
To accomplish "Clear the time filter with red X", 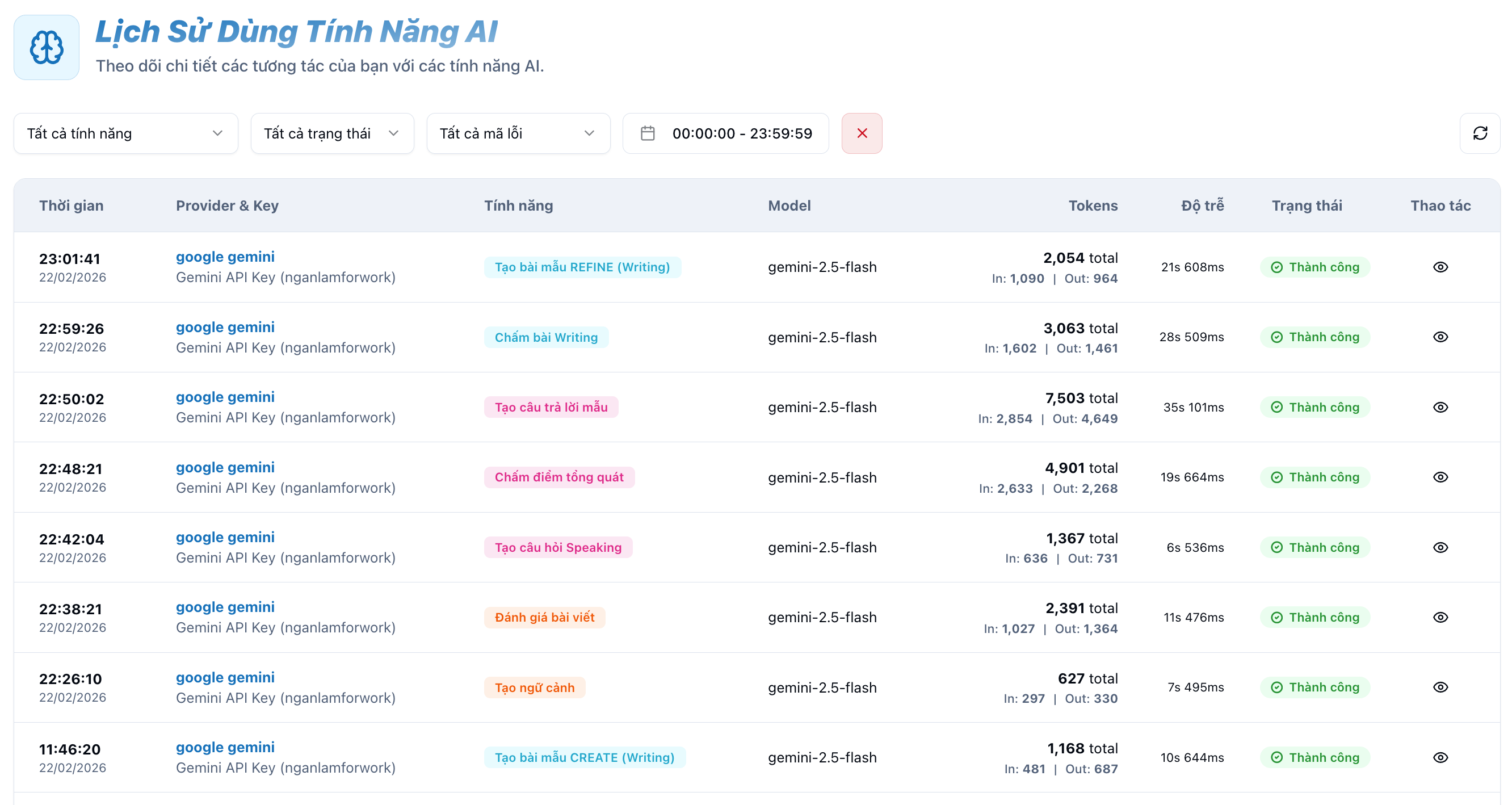I will pyautogui.click(x=862, y=133).
